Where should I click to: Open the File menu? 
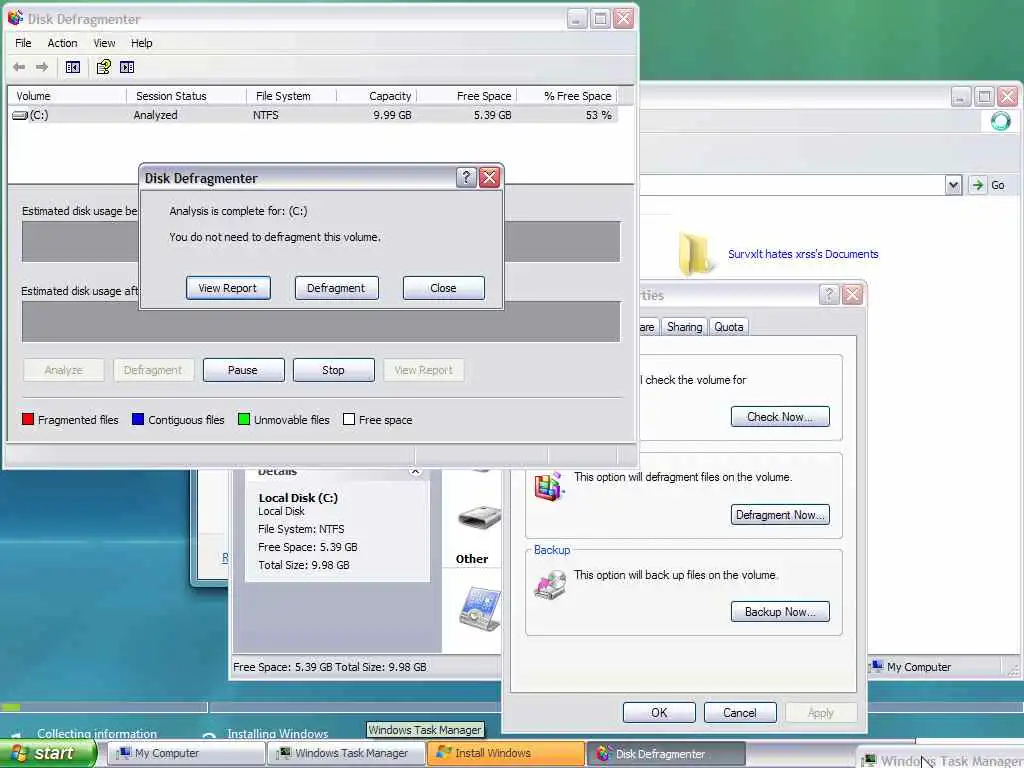point(23,43)
